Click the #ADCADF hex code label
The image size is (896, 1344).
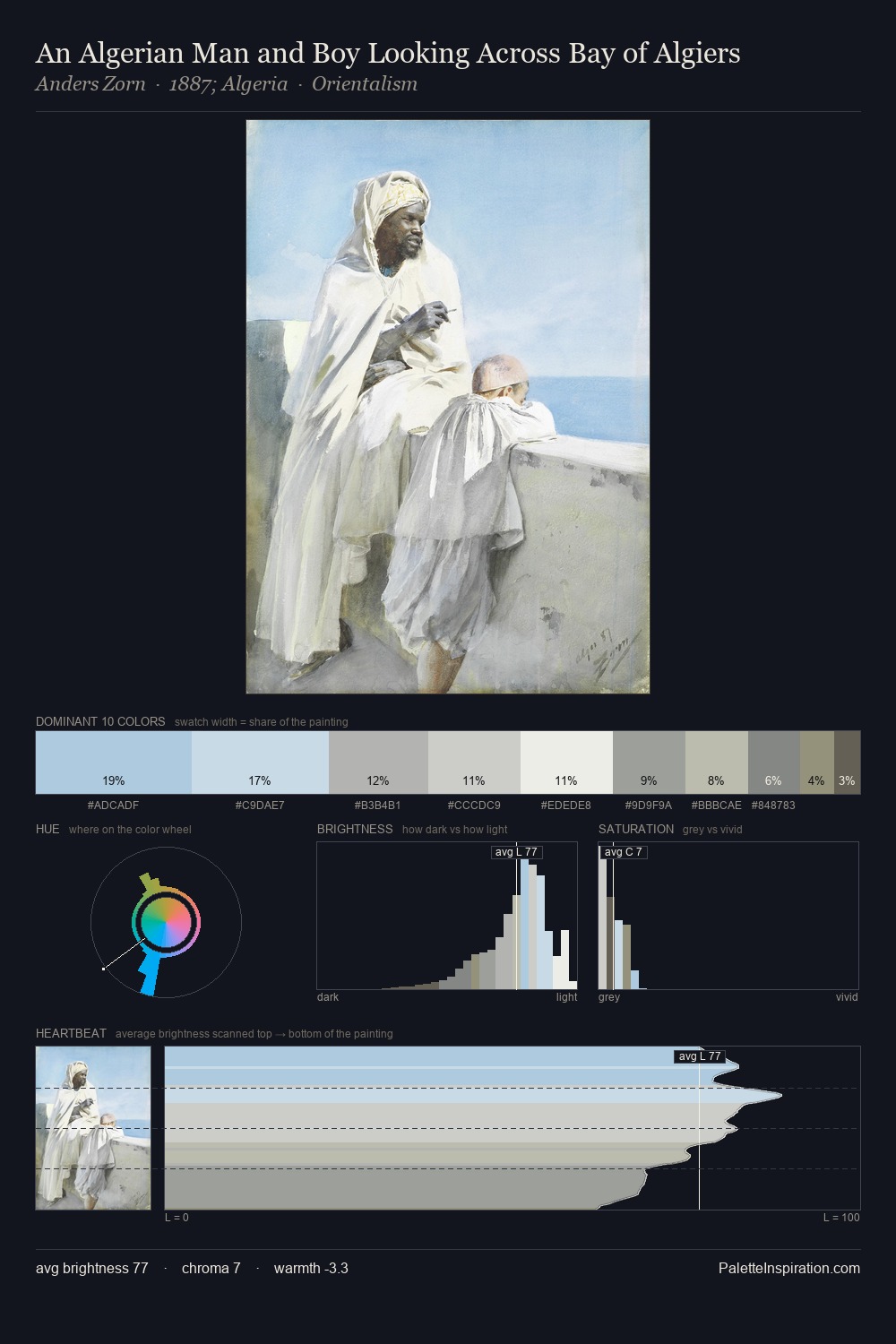[113, 806]
